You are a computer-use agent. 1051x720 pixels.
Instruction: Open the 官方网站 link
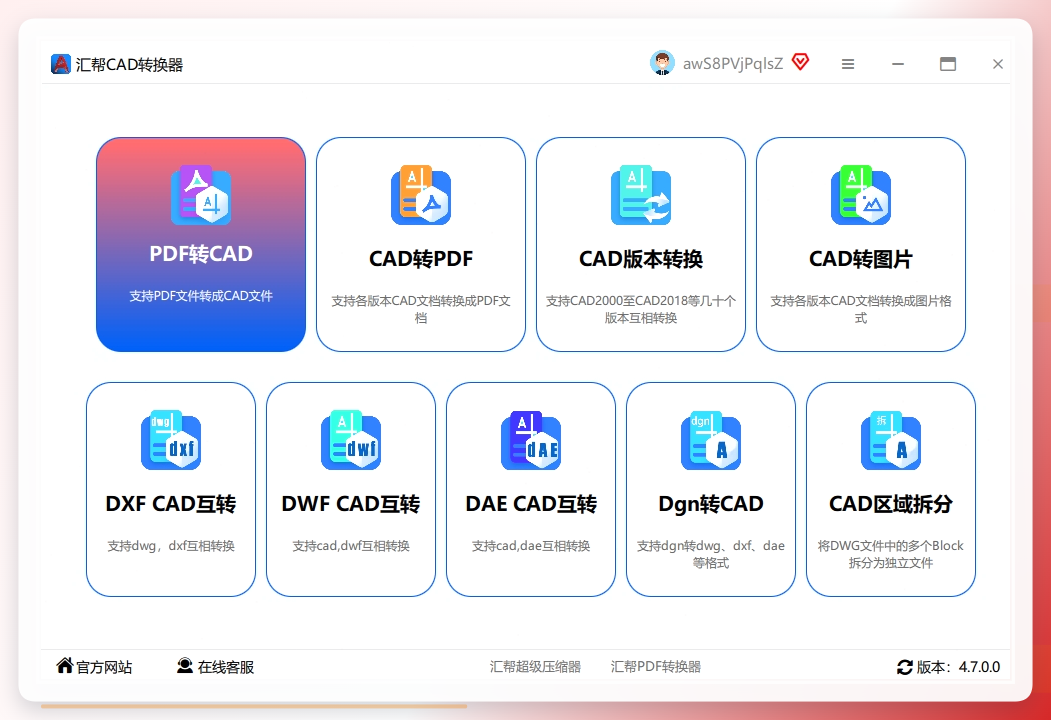click(x=104, y=667)
